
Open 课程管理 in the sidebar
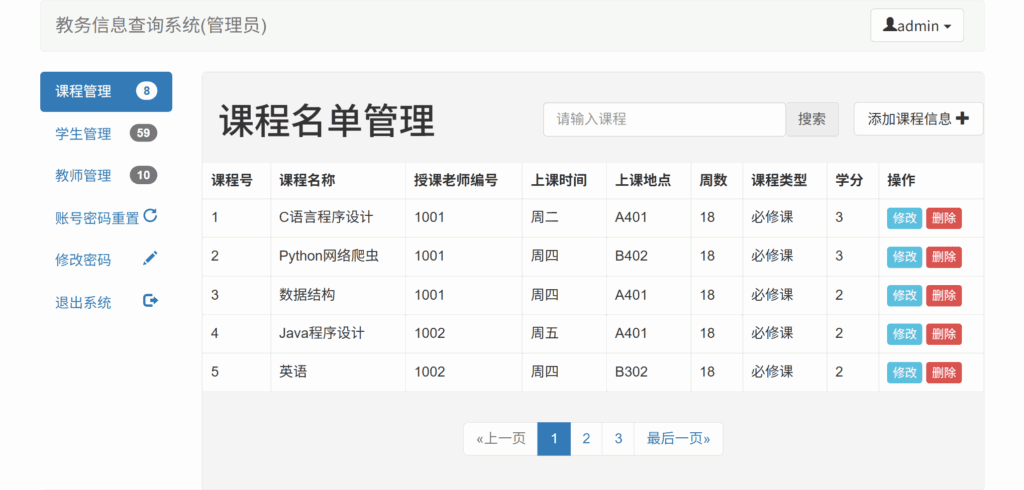pyautogui.click(x=106, y=91)
